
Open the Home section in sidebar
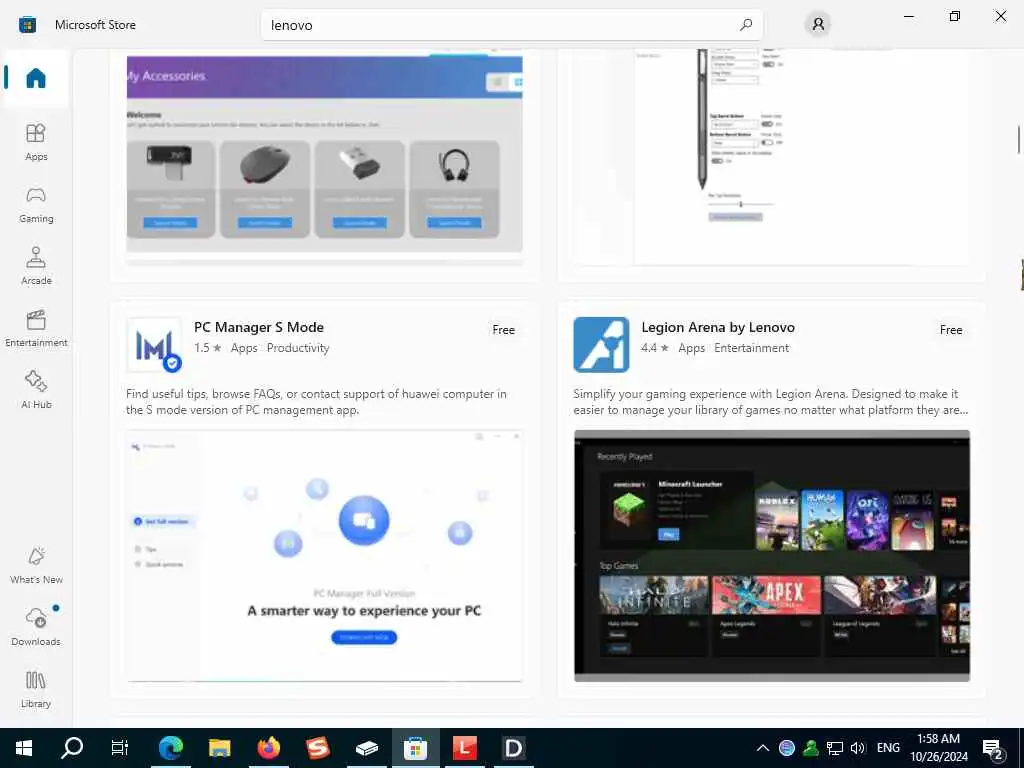[x=36, y=78]
